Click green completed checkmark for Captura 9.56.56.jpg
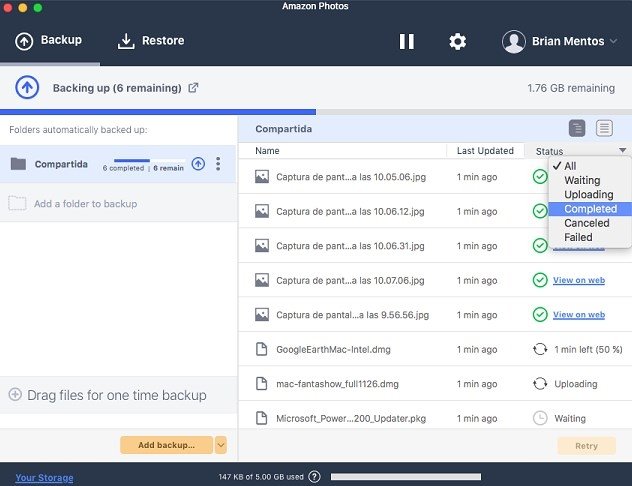 (540, 314)
